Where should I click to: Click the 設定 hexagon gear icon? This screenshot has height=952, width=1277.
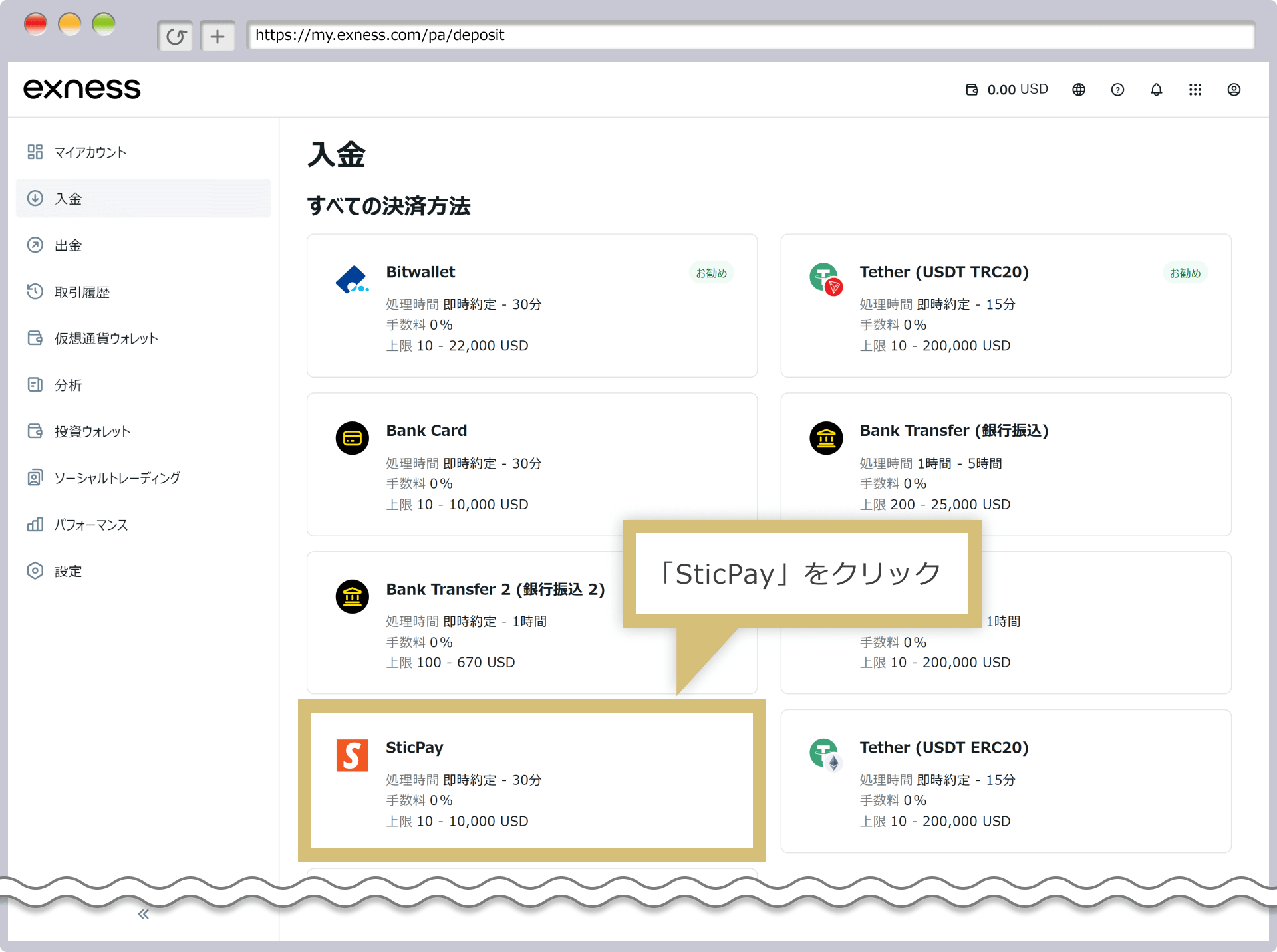point(35,571)
